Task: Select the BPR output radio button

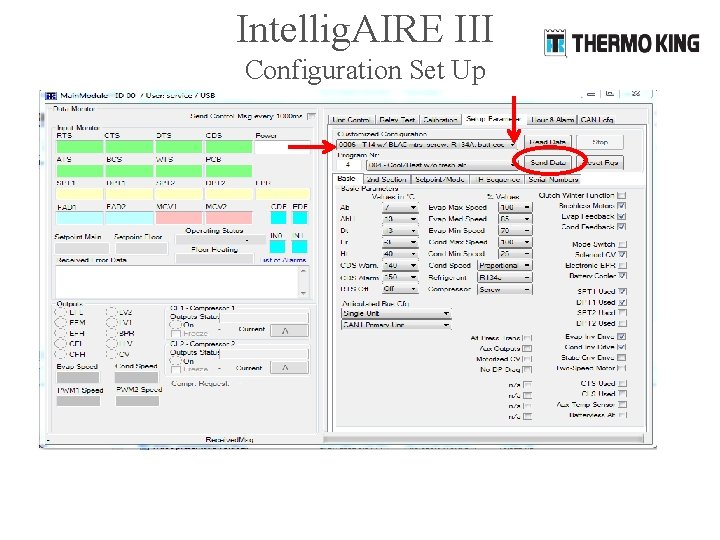Action: coord(111,333)
